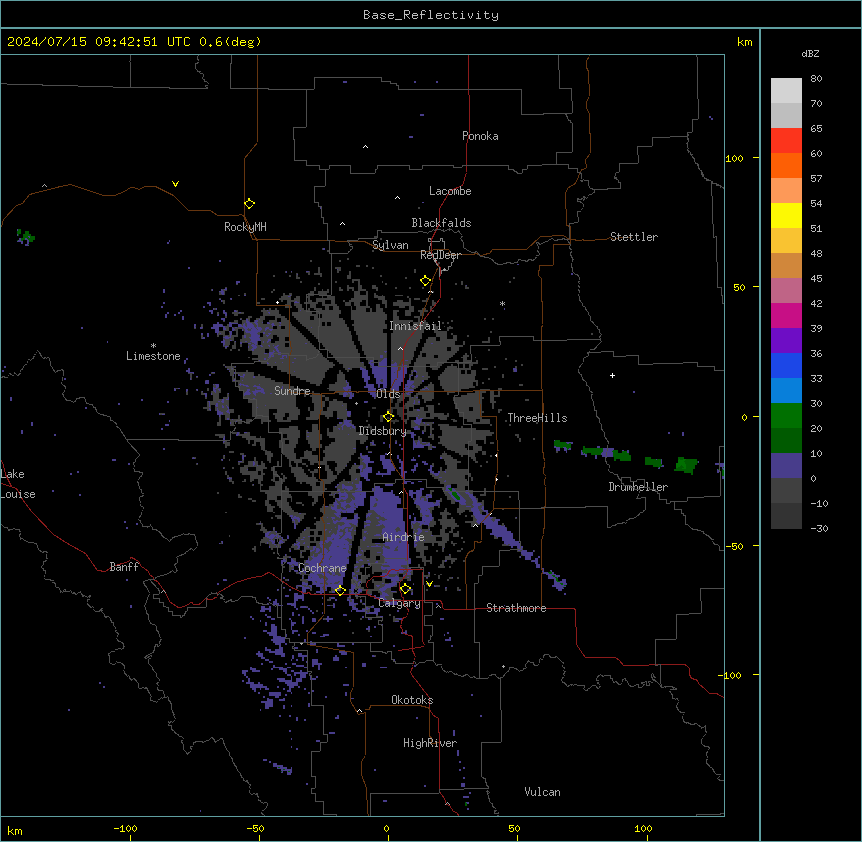862x842 pixels.
Task: Click the white caret marker left of Lacombe
Action: [x=397, y=197]
